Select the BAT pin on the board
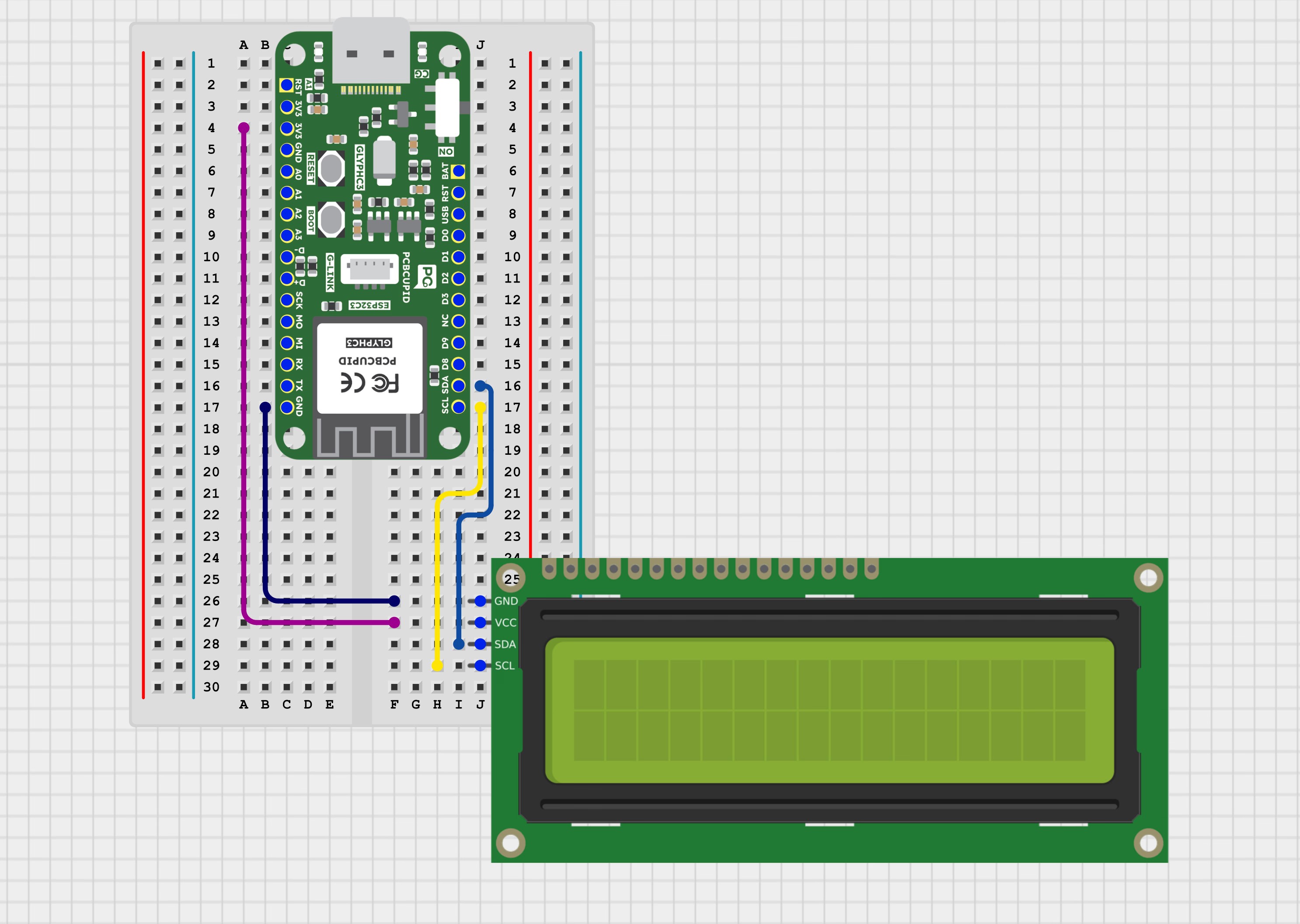1300x924 pixels. [x=459, y=171]
